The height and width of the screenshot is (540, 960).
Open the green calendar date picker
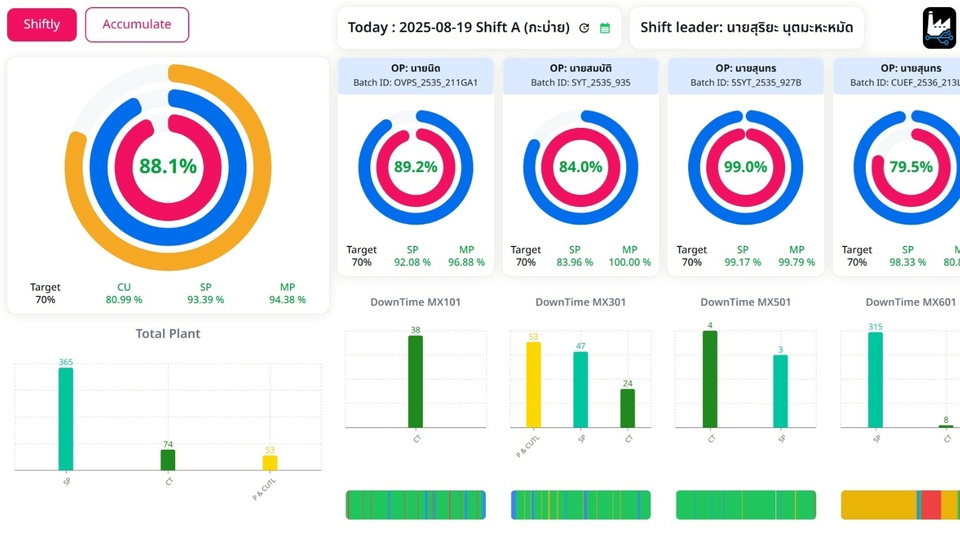pos(605,28)
